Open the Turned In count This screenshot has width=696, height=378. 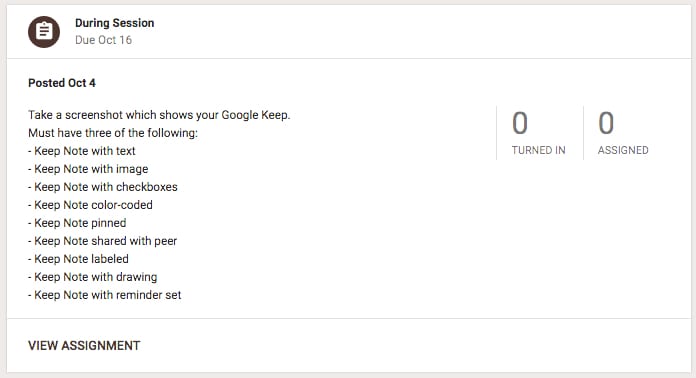click(x=520, y=123)
